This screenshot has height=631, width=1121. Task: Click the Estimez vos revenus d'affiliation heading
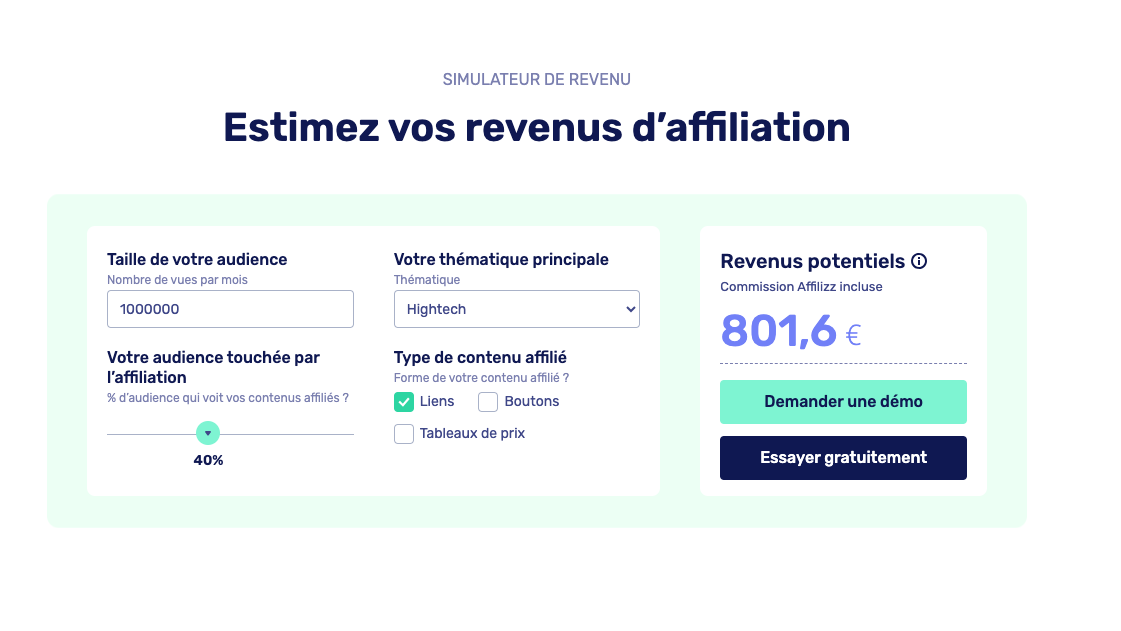point(536,128)
